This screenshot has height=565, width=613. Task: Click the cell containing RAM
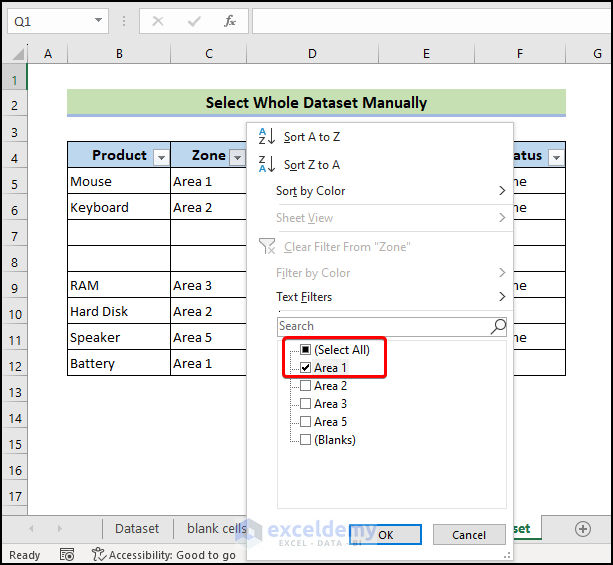click(119, 285)
